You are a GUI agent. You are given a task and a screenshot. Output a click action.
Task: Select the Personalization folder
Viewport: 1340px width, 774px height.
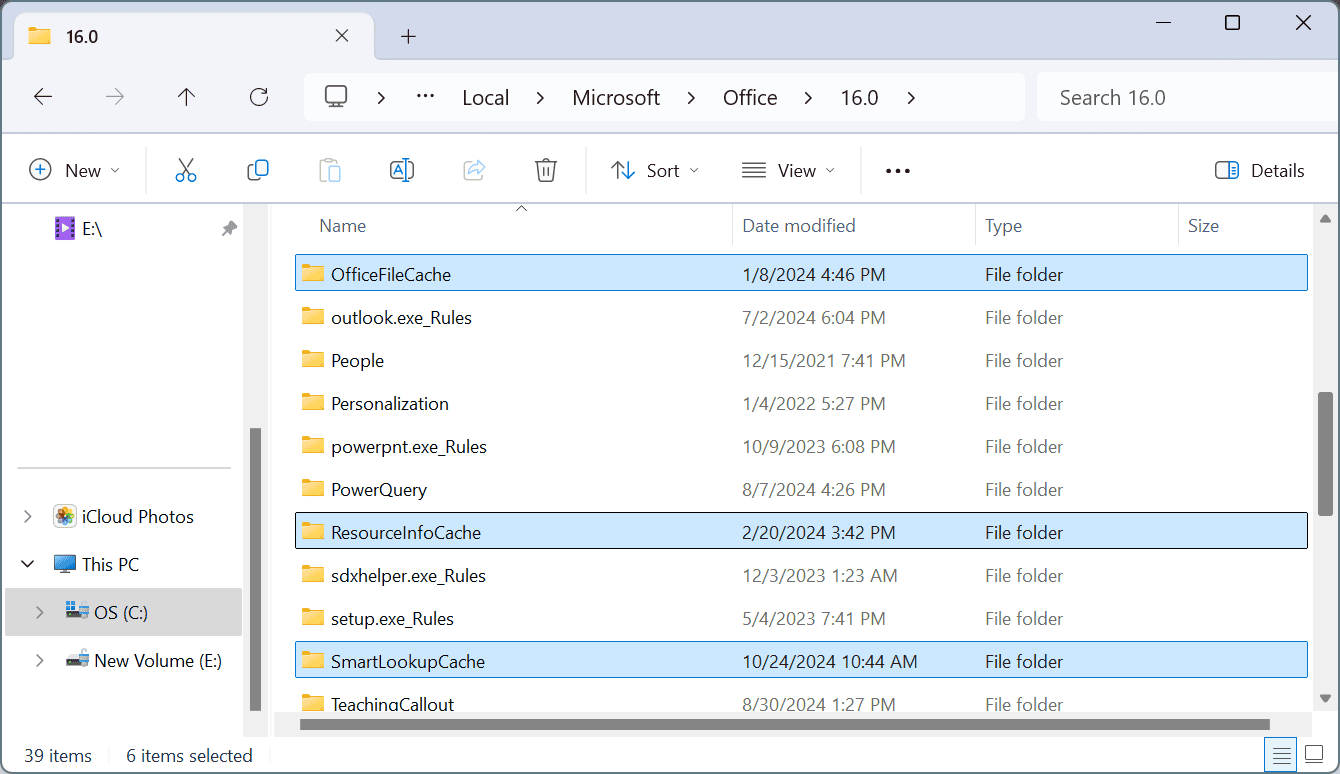(x=802, y=403)
